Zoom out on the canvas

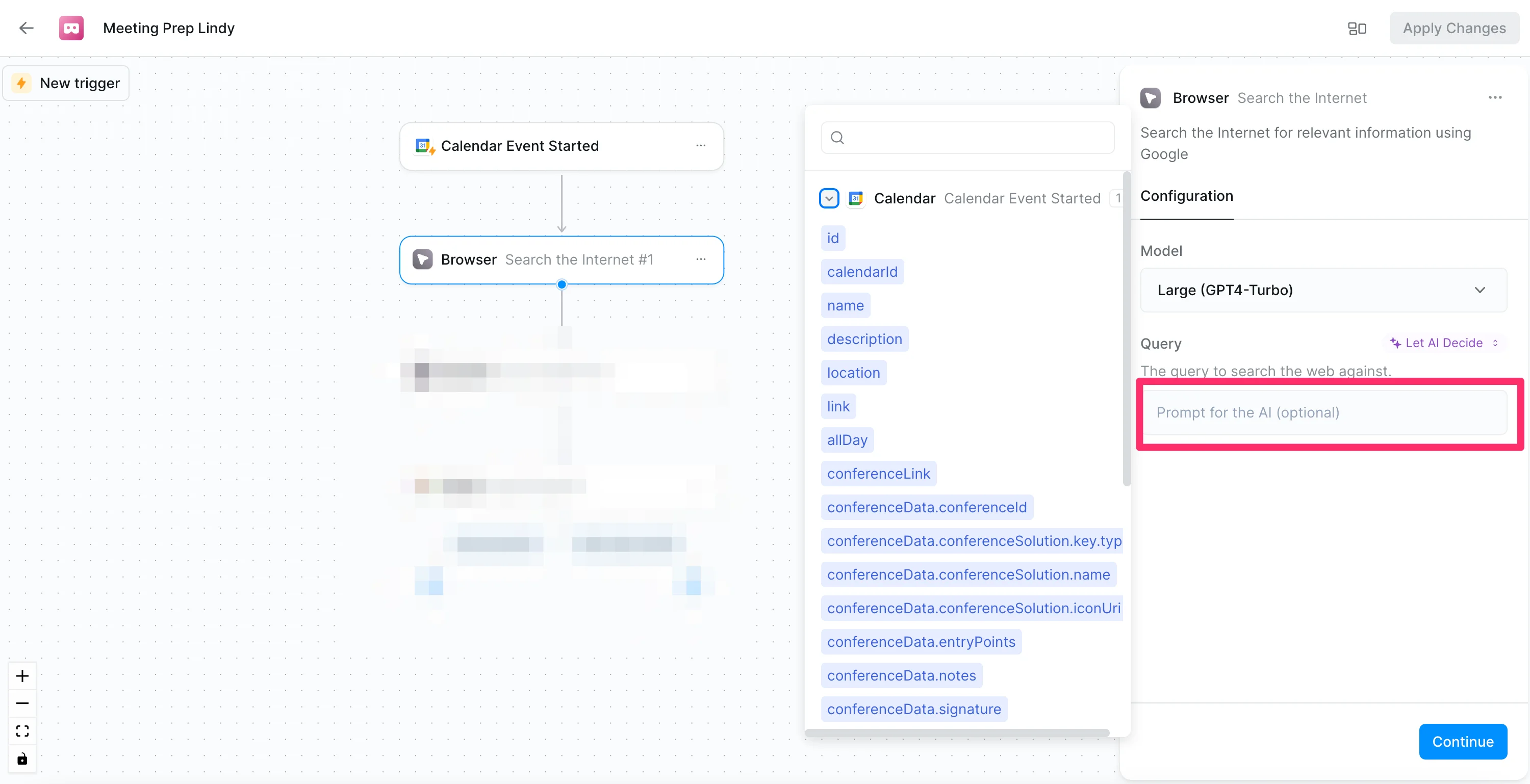click(22, 703)
